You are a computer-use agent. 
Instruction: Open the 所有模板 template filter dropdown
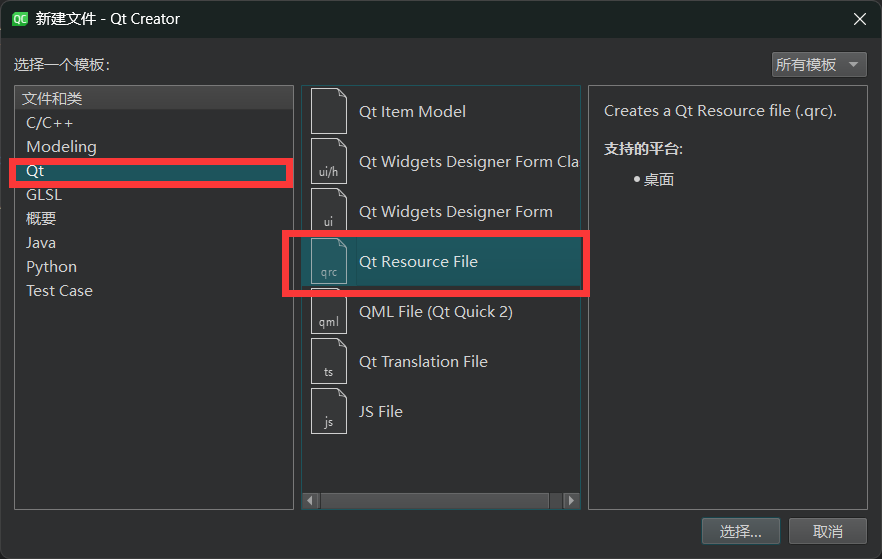pos(819,65)
